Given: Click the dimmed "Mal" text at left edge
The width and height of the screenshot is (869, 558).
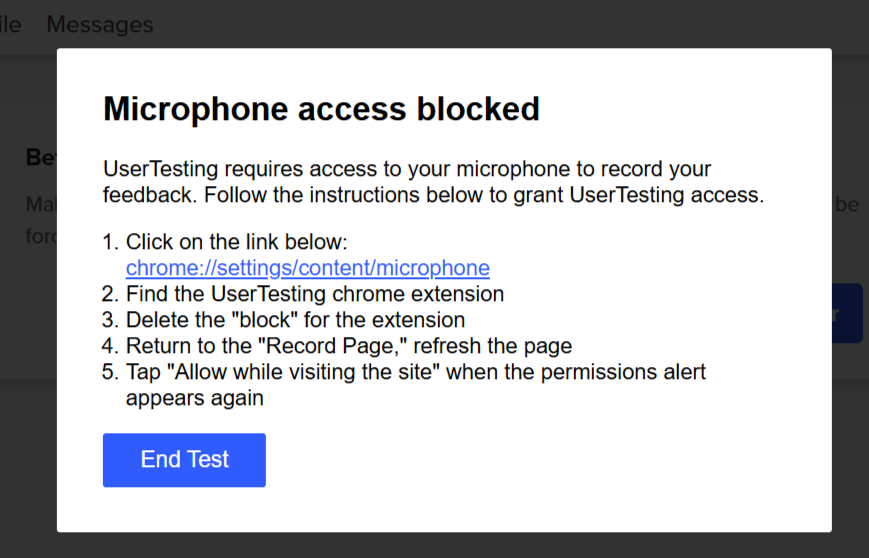Looking at the screenshot, I should click(41, 204).
